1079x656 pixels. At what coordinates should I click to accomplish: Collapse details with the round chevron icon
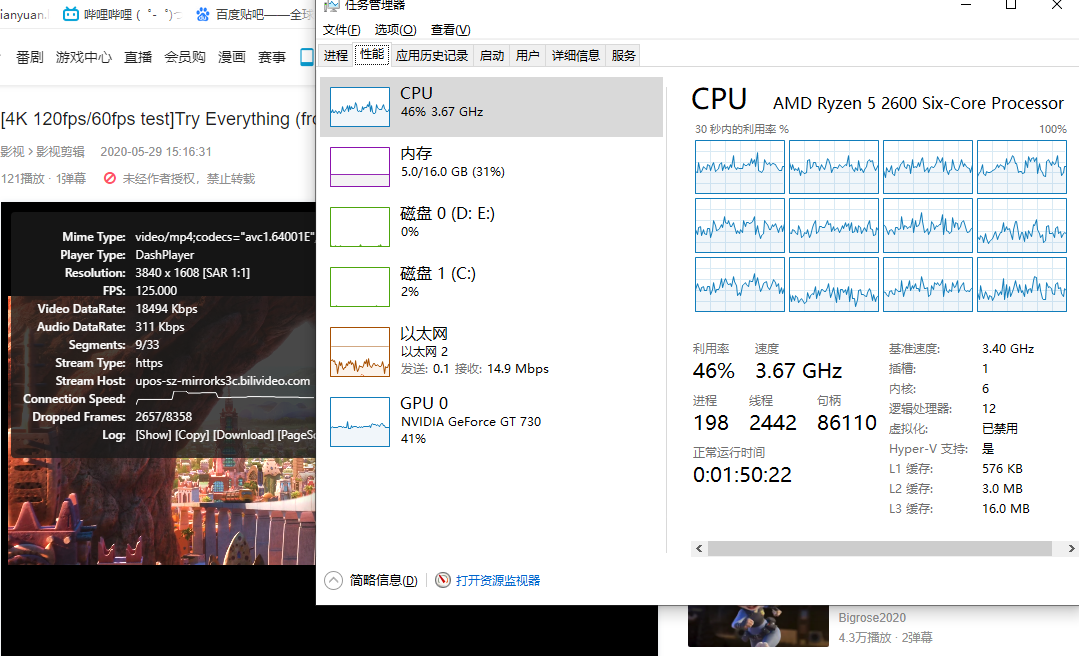pos(333,581)
